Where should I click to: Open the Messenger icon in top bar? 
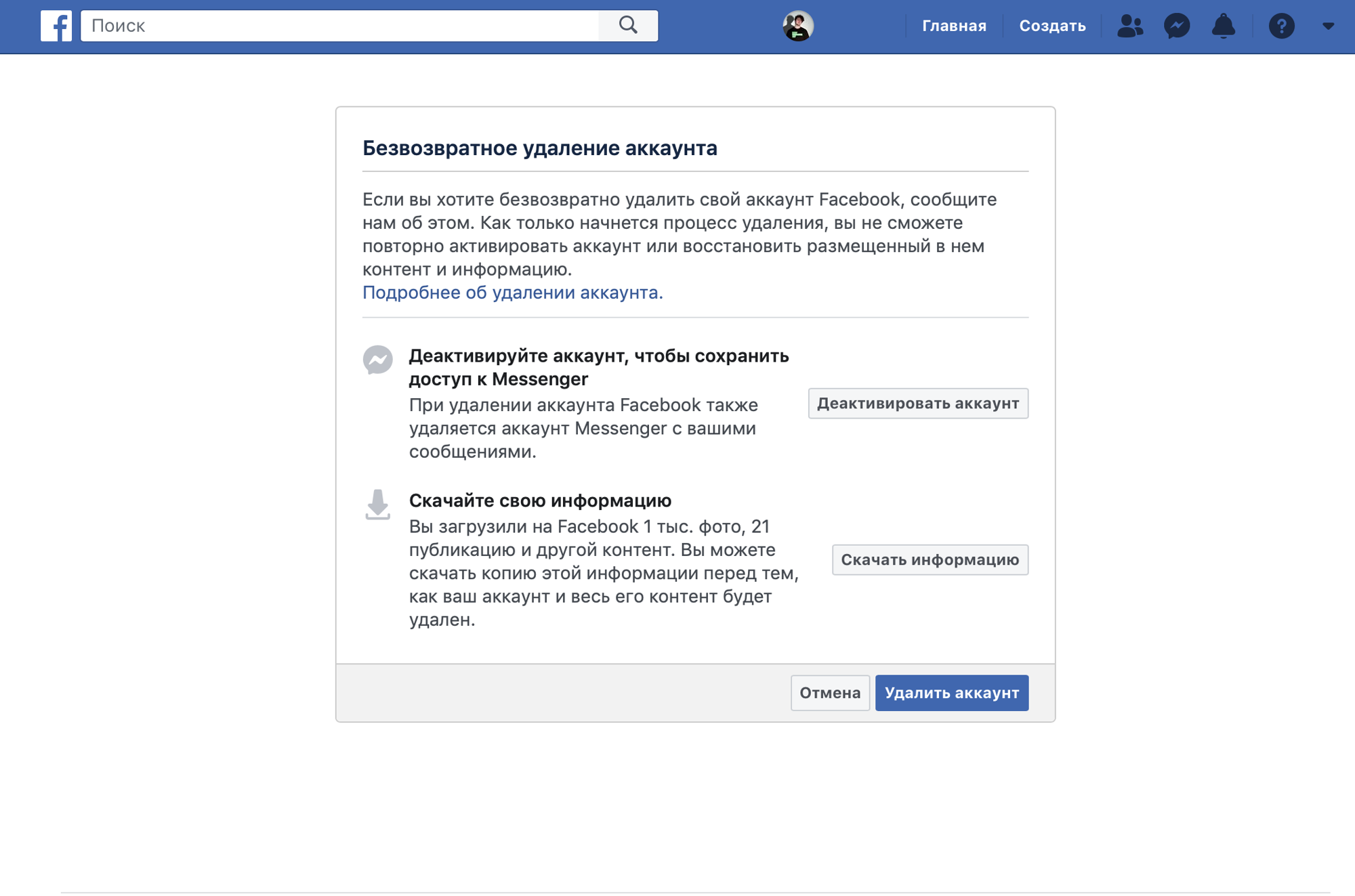(x=1177, y=26)
